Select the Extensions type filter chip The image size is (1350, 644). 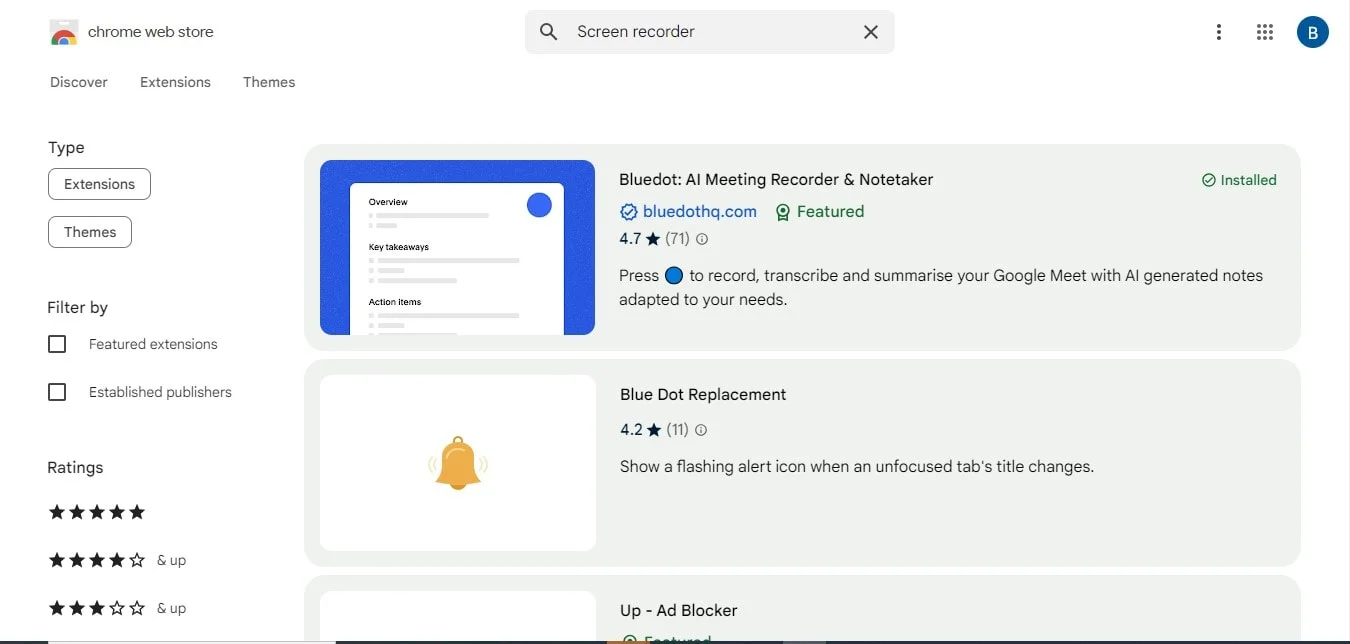point(99,184)
